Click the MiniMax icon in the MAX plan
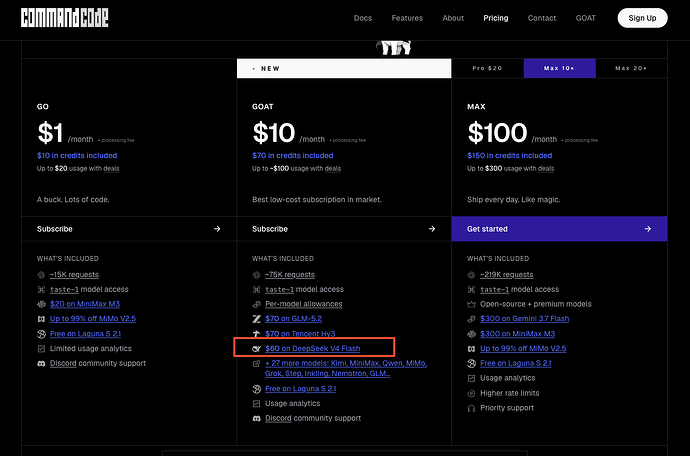 471,334
